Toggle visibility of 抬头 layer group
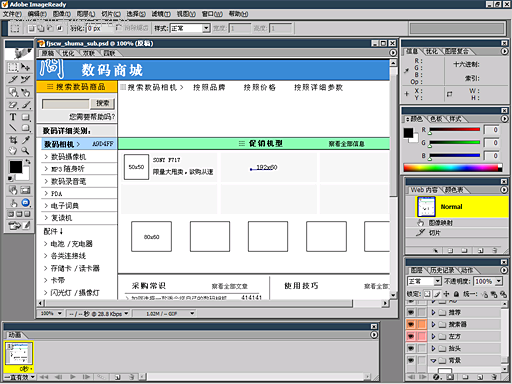This screenshot has height=384, width=512. click(411, 348)
